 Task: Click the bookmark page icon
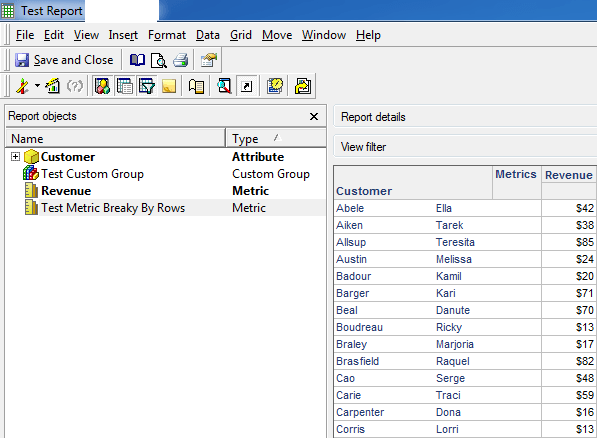[196, 86]
